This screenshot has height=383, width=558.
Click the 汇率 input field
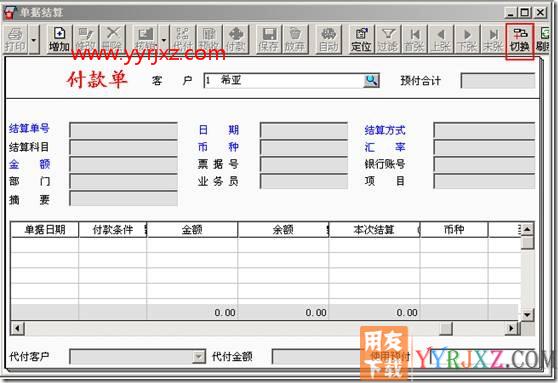[x=484, y=147]
